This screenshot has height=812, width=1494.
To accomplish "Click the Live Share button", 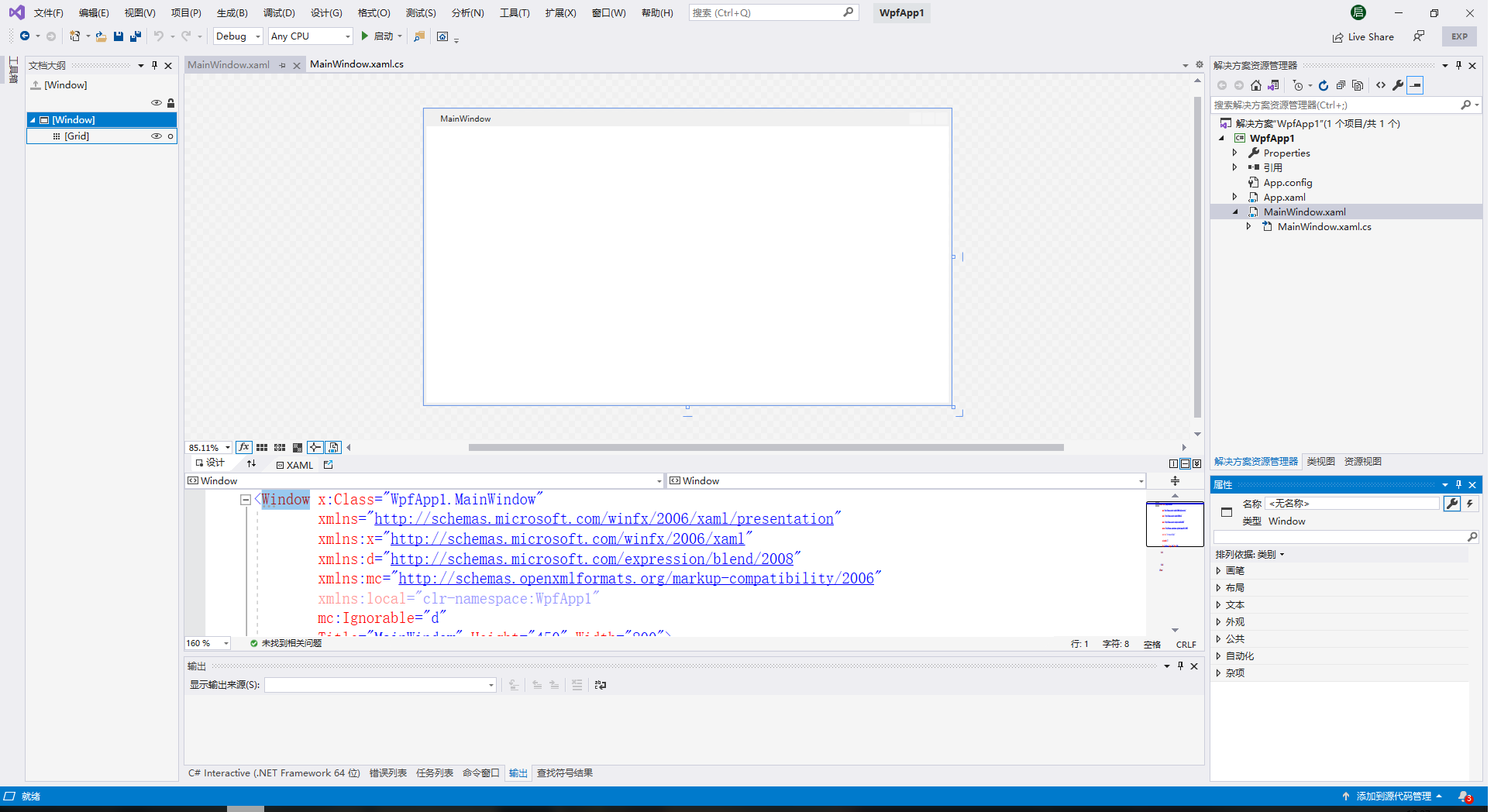I will click(x=1363, y=36).
